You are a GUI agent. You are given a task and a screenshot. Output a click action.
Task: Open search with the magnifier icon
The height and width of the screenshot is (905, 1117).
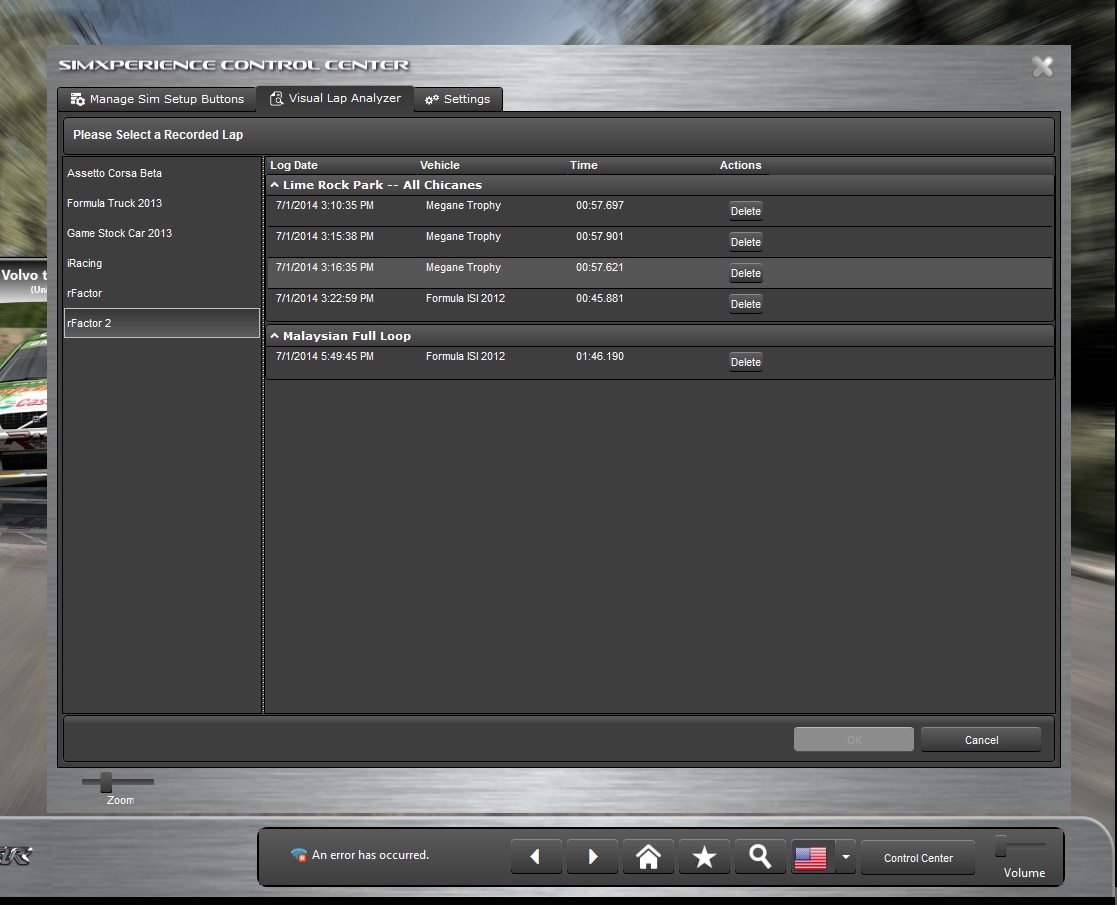tap(760, 857)
